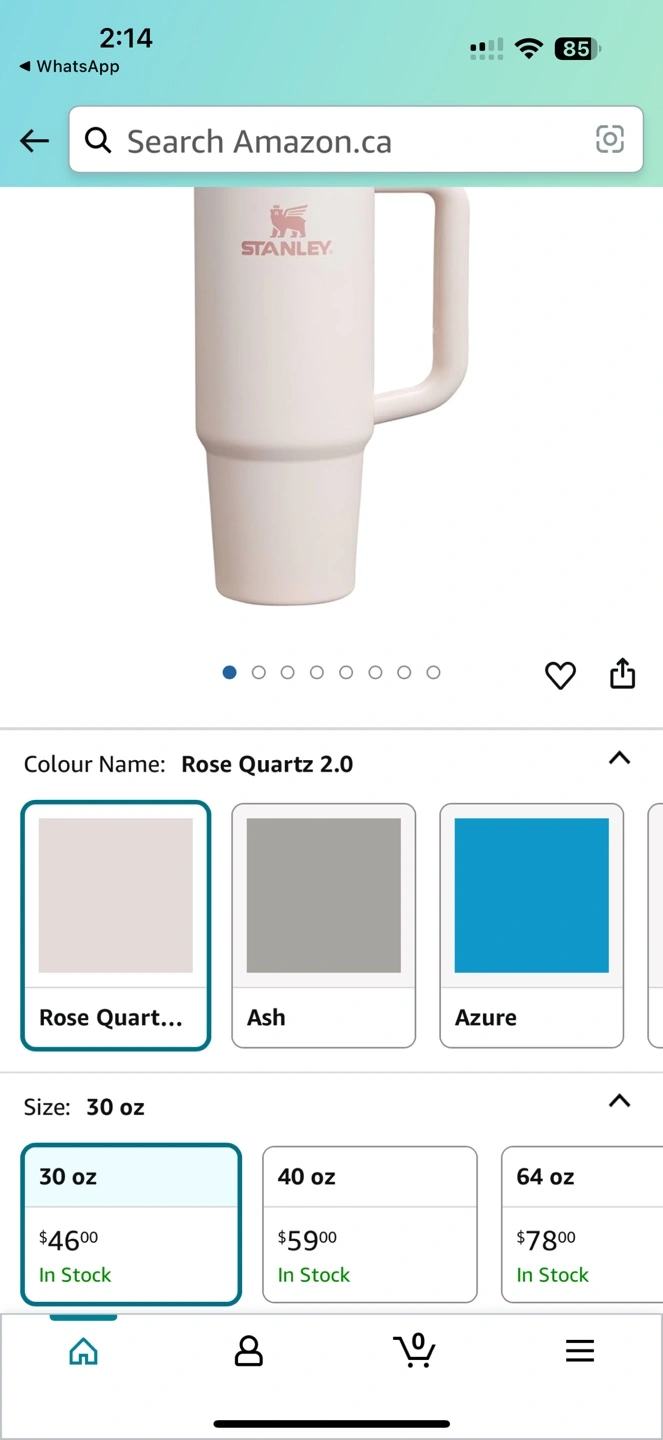Select the 30 oz size option
The height and width of the screenshot is (1440, 663).
(131, 1224)
